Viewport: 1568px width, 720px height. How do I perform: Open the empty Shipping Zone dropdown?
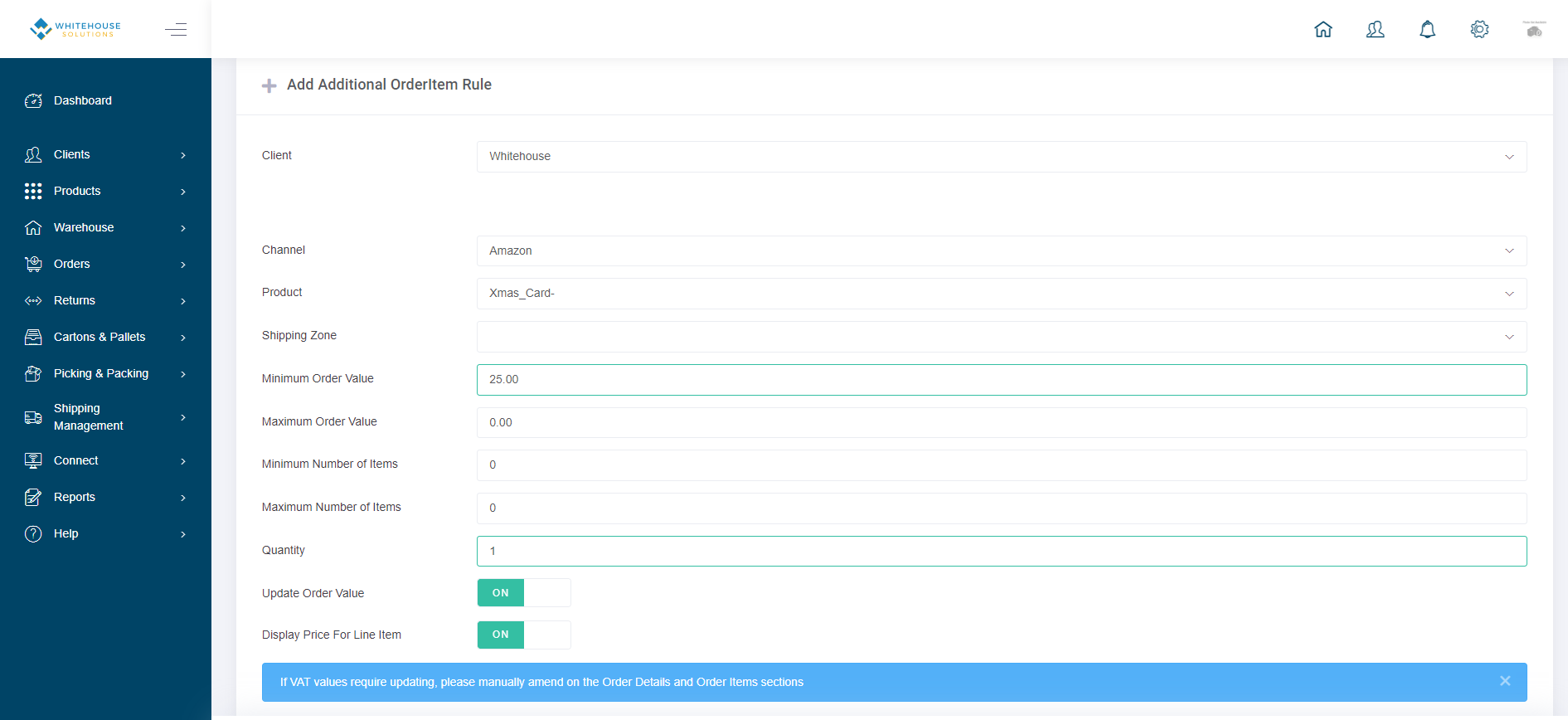click(x=1002, y=337)
